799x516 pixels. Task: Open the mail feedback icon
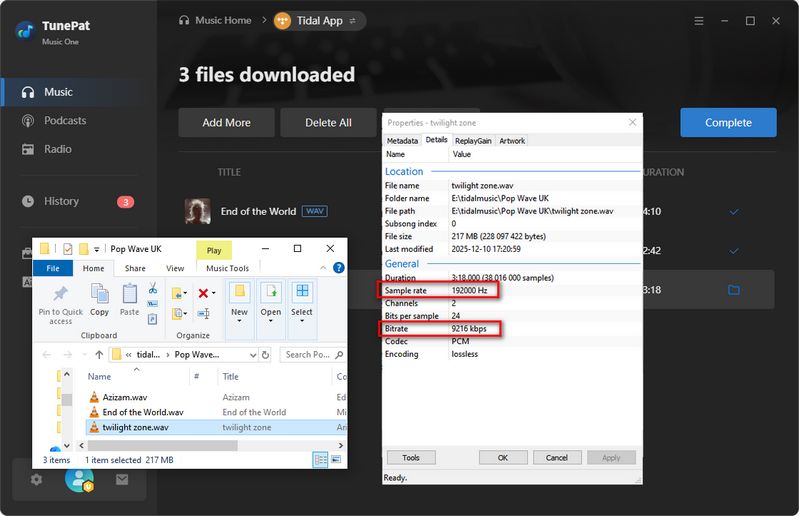(x=121, y=479)
